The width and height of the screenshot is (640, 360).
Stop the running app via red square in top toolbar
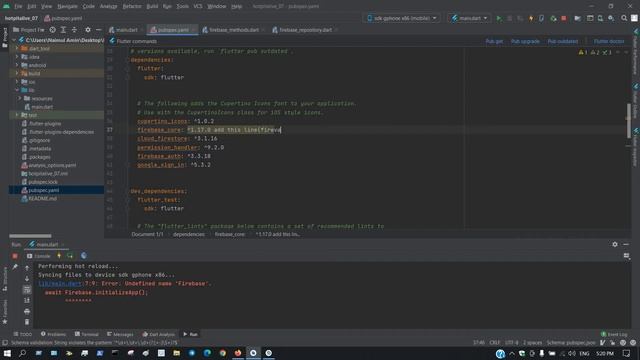[x=564, y=18]
